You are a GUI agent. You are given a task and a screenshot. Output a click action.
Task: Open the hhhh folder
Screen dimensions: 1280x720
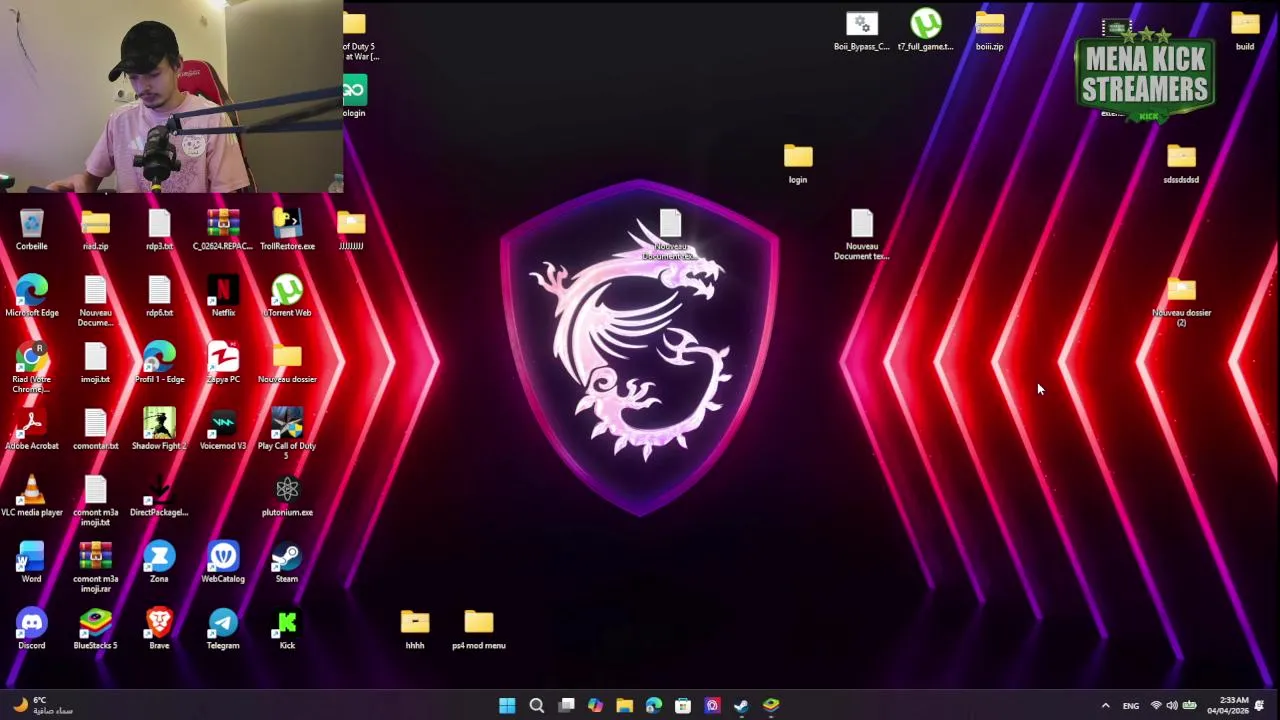point(415,629)
